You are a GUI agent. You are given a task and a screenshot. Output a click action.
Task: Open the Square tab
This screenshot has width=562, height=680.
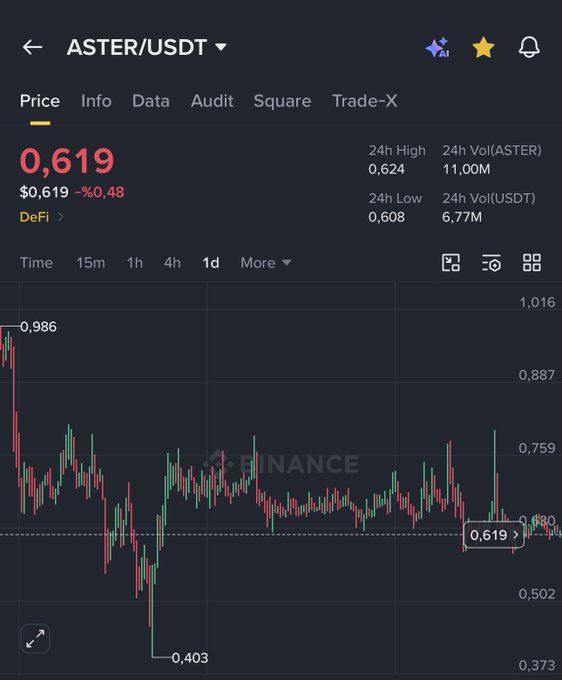pyautogui.click(x=282, y=101)
